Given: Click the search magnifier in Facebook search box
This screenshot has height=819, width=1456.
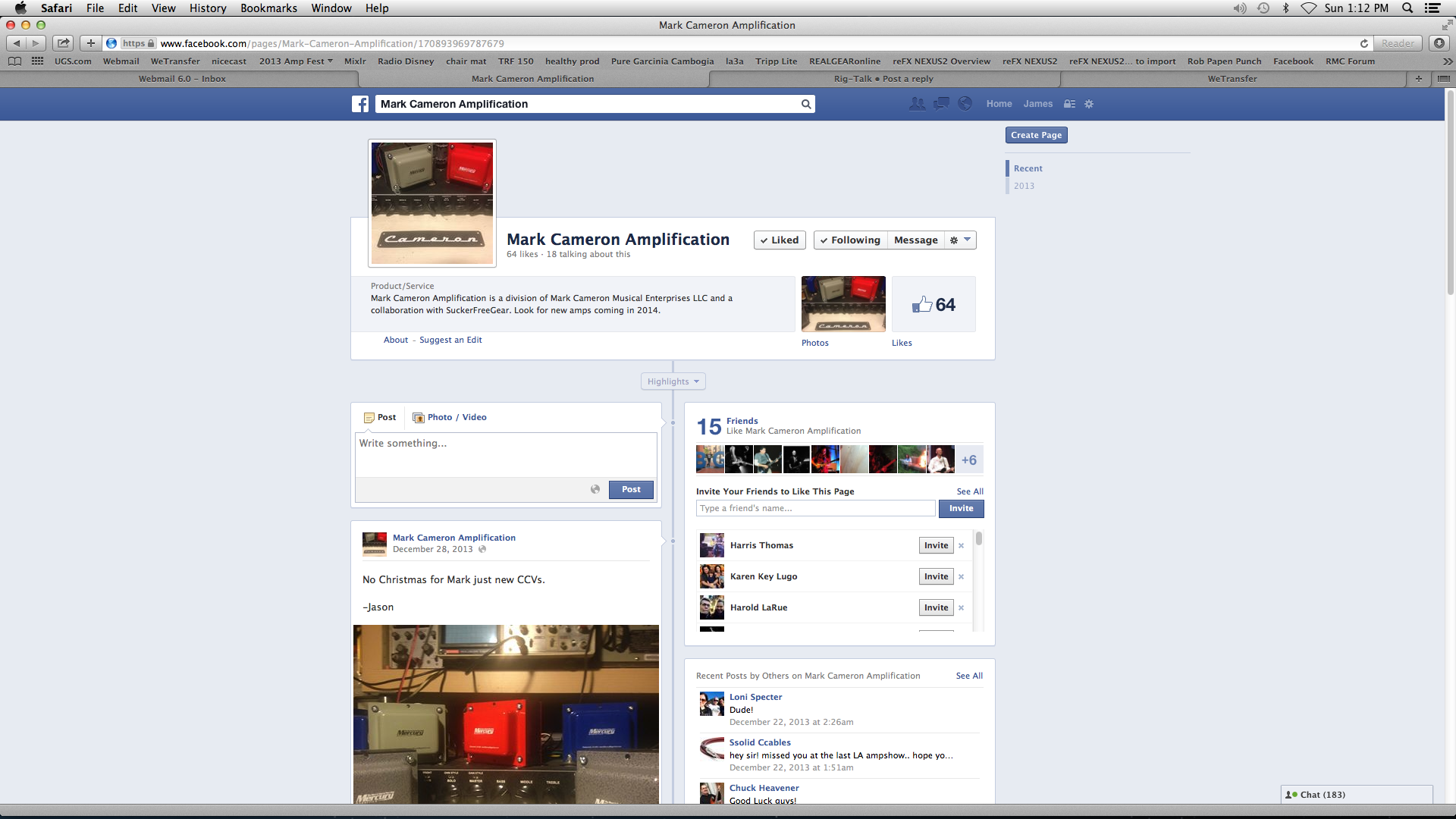Looking at the screenshot, I should pos(806,104).
